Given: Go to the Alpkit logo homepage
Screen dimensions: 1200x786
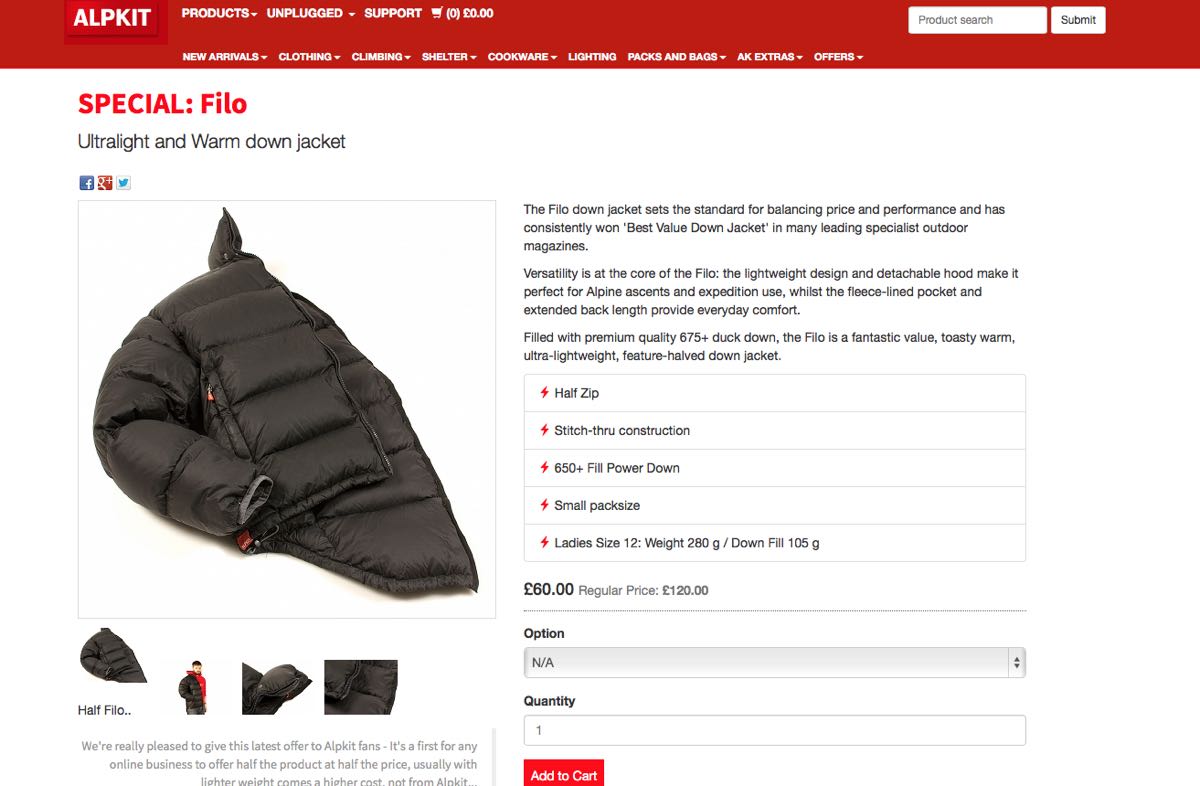Looking at the screenshot, I should [x=111, y=21].
